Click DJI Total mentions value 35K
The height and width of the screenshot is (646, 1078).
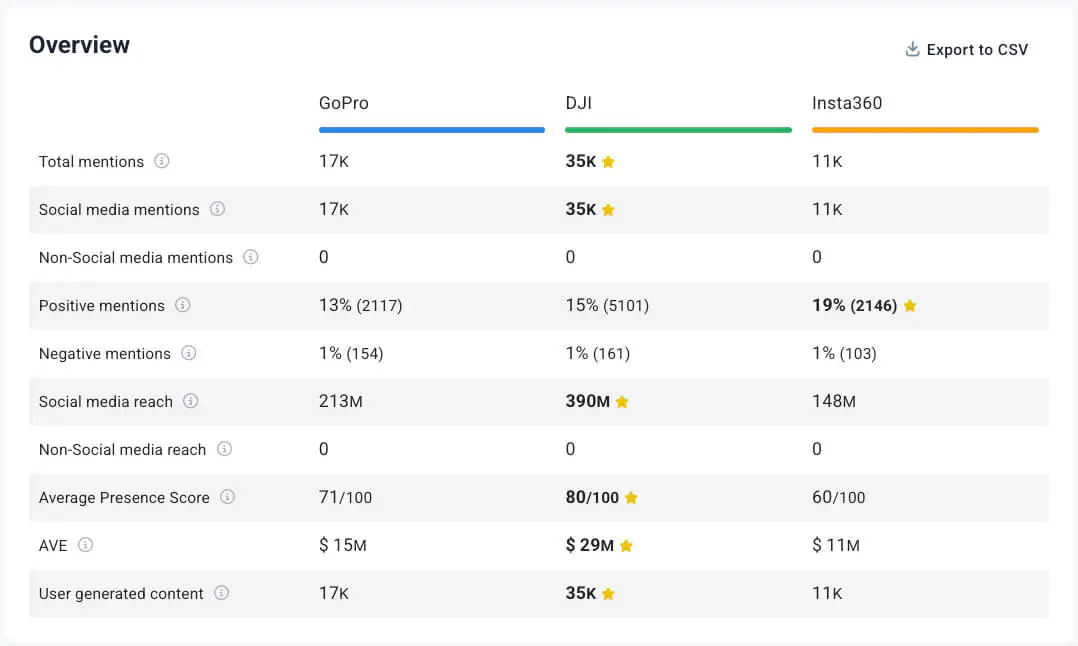coord(581,162)
